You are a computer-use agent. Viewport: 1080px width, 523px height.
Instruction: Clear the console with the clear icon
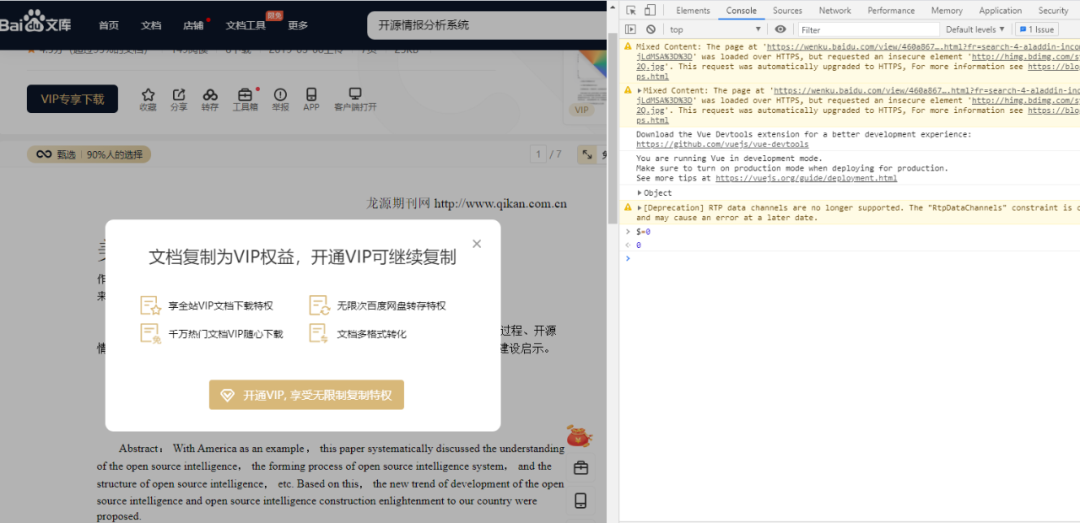[x=650, y=30]
